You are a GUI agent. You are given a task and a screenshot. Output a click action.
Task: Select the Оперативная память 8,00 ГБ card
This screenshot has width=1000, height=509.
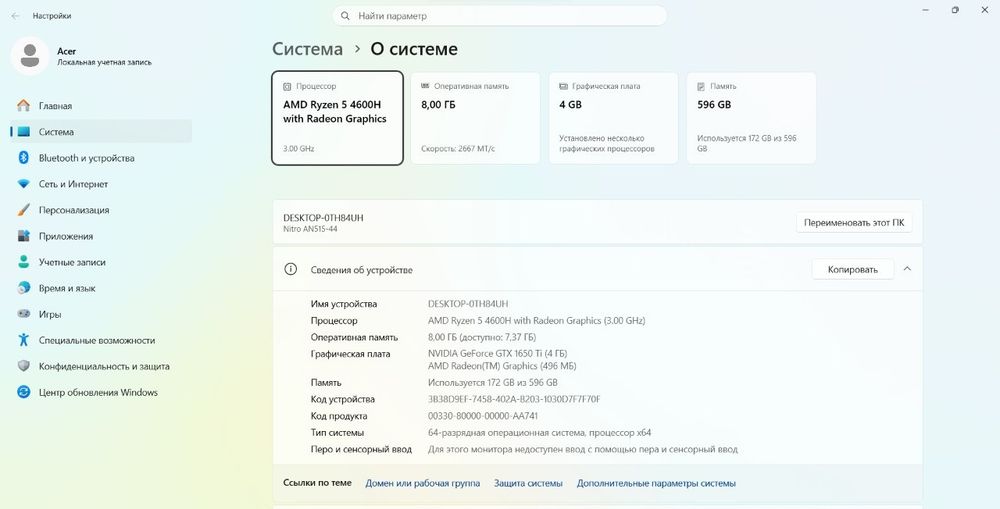tap(475, 118)
